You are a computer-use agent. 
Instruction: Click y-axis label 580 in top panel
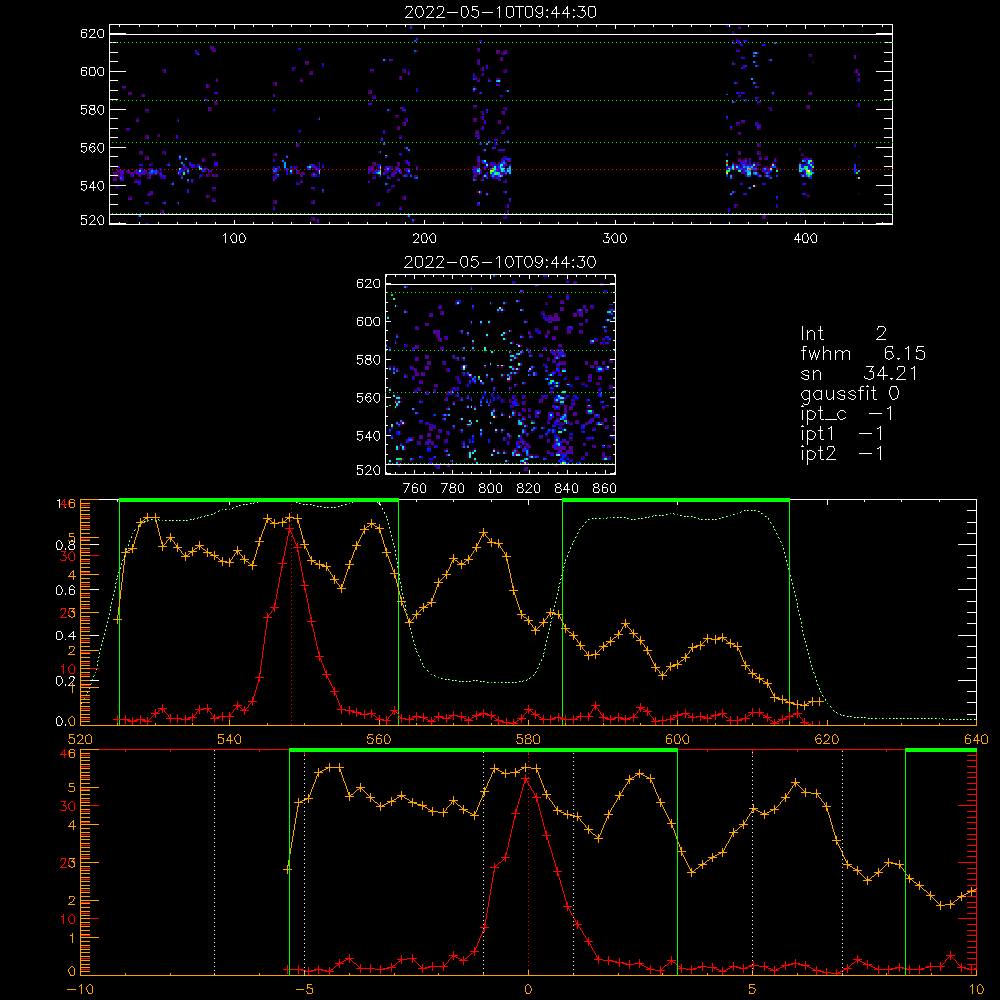coord(92,110)
